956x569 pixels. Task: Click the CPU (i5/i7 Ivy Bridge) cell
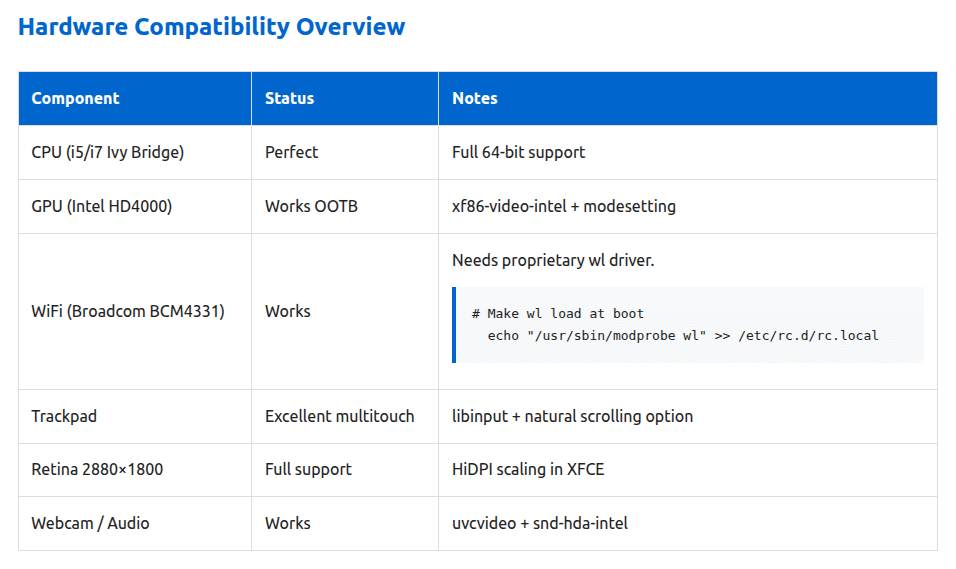coord(135,152)
